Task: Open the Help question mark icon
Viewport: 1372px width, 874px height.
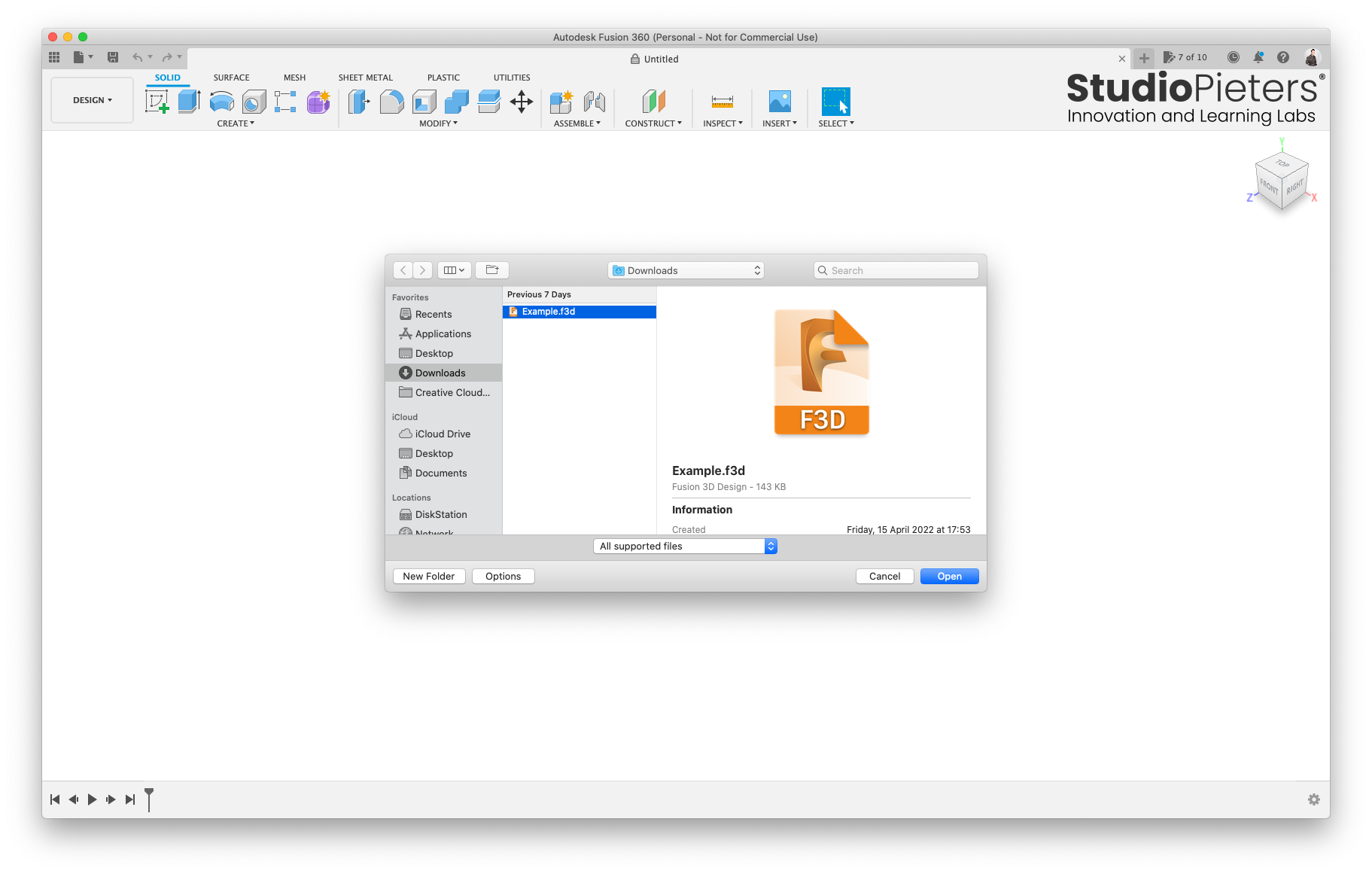Action: [1283, 57]
